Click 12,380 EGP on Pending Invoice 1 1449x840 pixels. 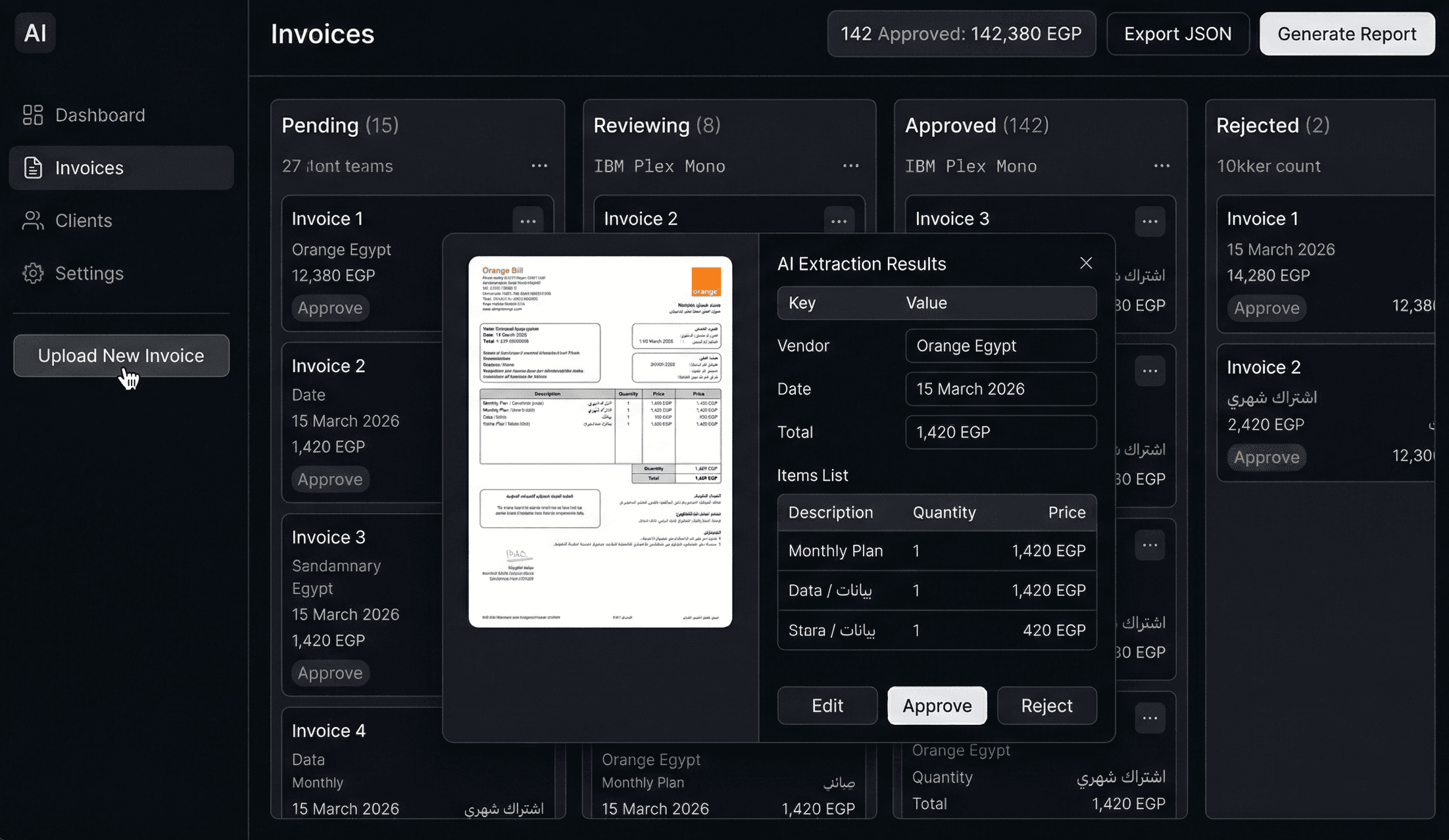tap(333, 276)
